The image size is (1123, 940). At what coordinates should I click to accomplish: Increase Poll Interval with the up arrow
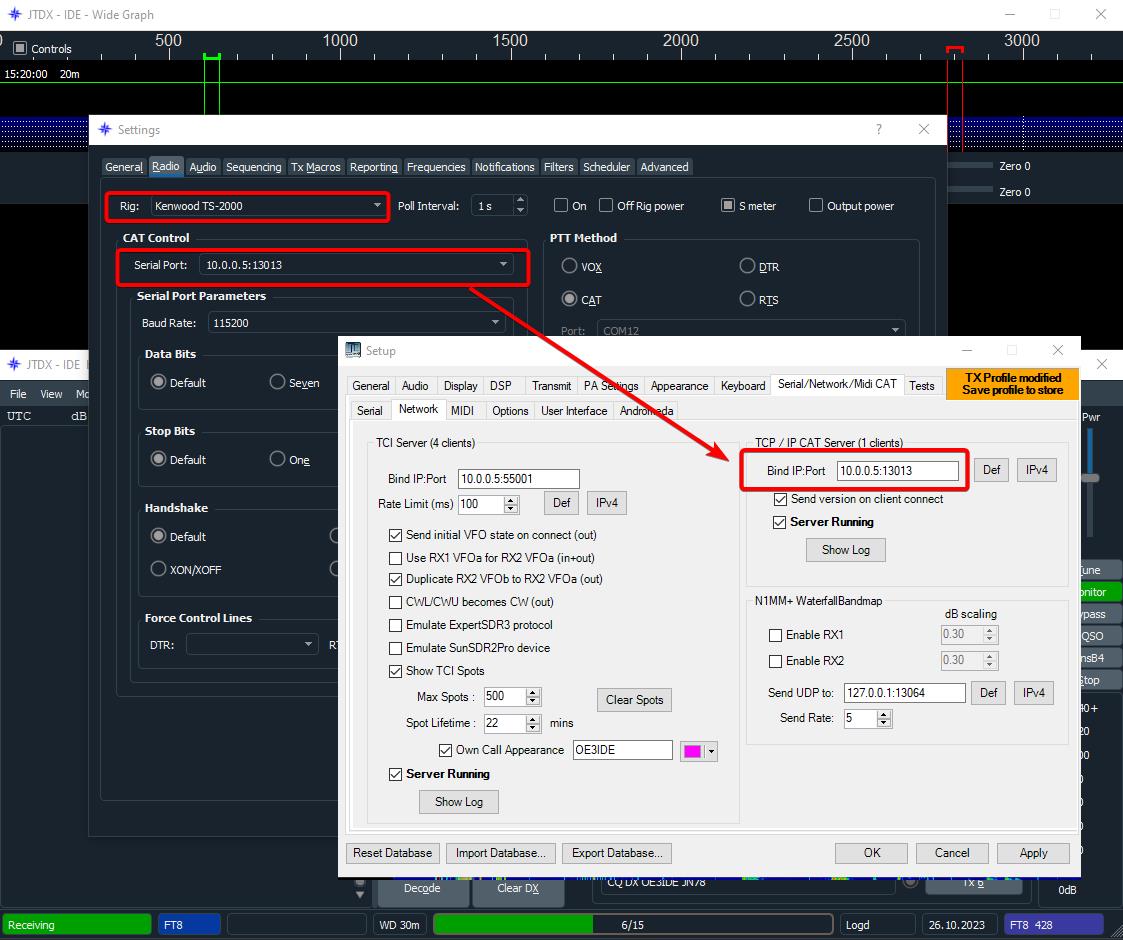tap(520, 200)
